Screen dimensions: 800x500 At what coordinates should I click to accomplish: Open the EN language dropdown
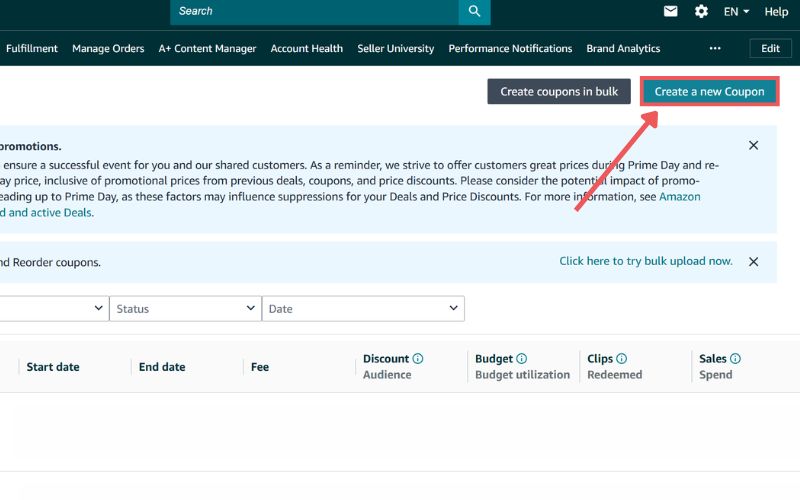coord(736,11)
